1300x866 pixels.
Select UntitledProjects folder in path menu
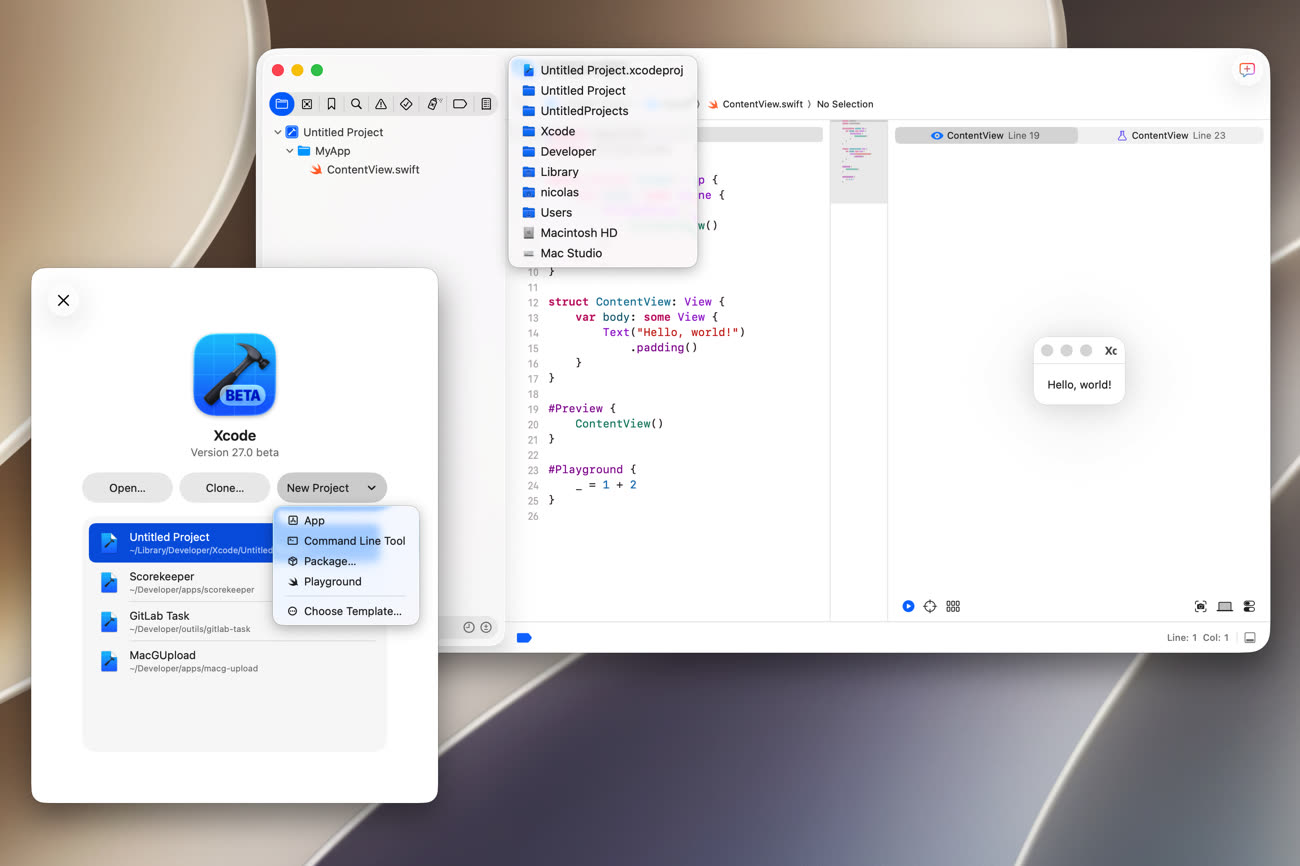click(603, 111)
